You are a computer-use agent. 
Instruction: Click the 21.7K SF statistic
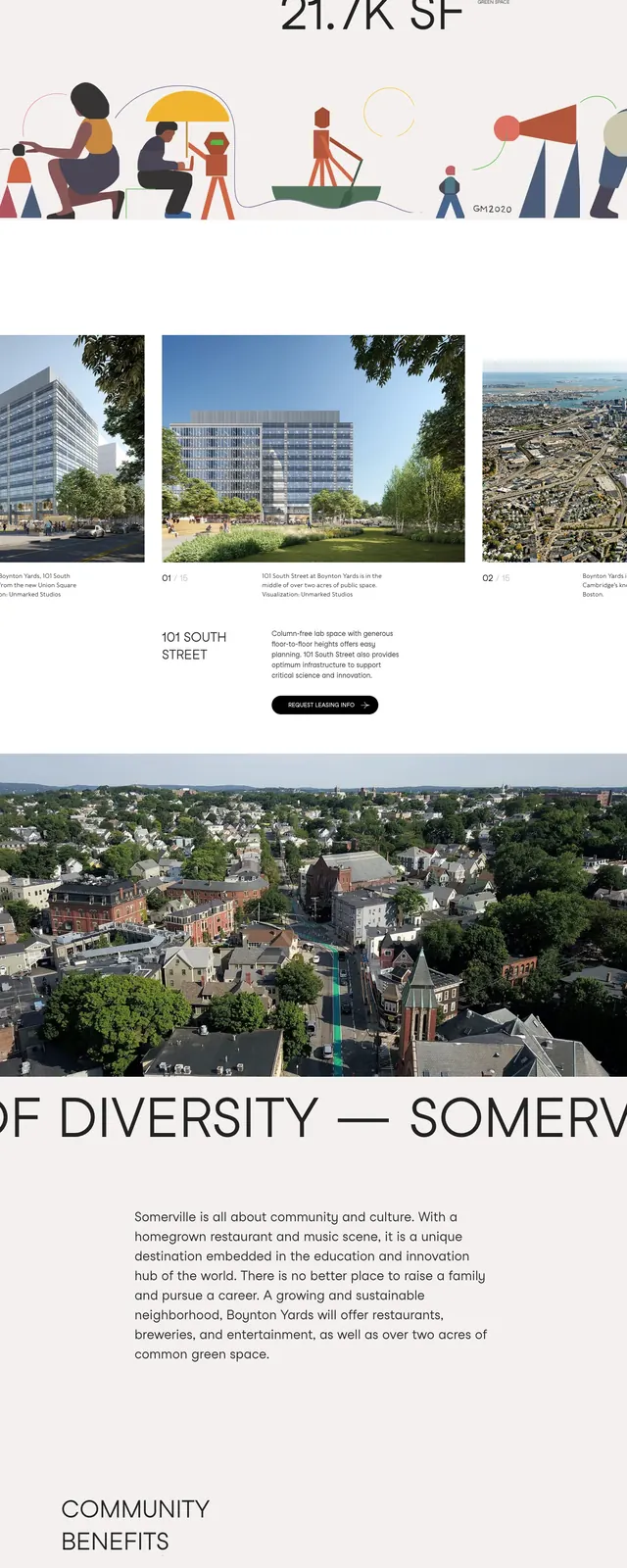371,16
